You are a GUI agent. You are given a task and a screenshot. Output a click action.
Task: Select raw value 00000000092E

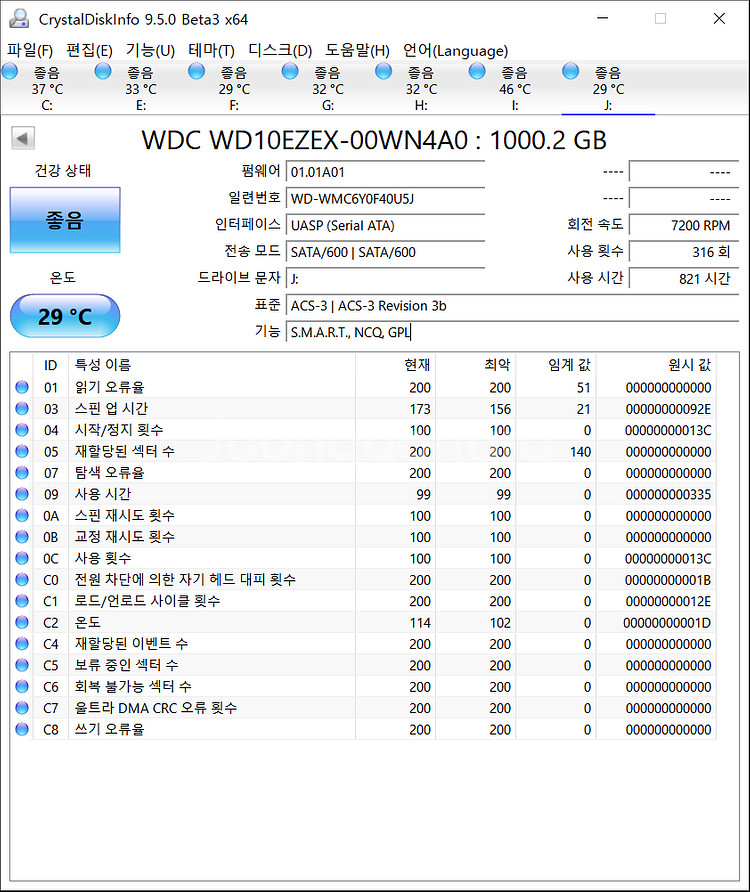[668, 409]
